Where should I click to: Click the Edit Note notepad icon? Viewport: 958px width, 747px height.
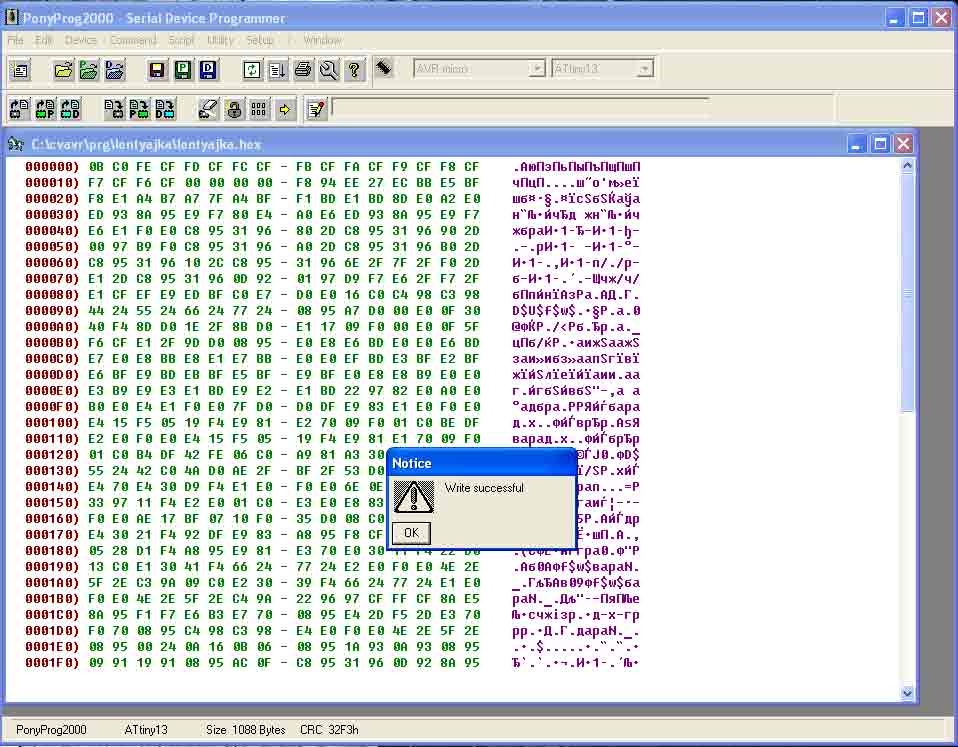click(x=316, y=109)
